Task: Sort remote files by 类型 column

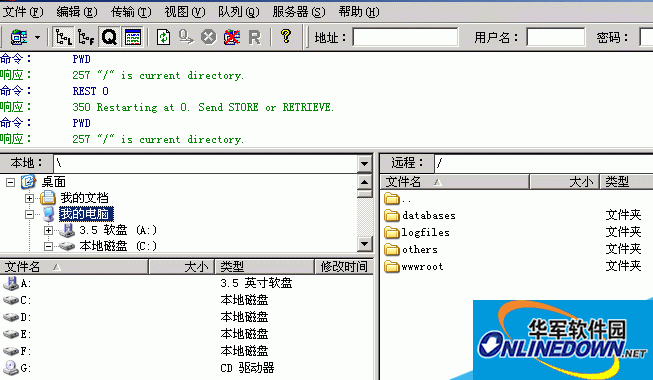Action: 627,182
